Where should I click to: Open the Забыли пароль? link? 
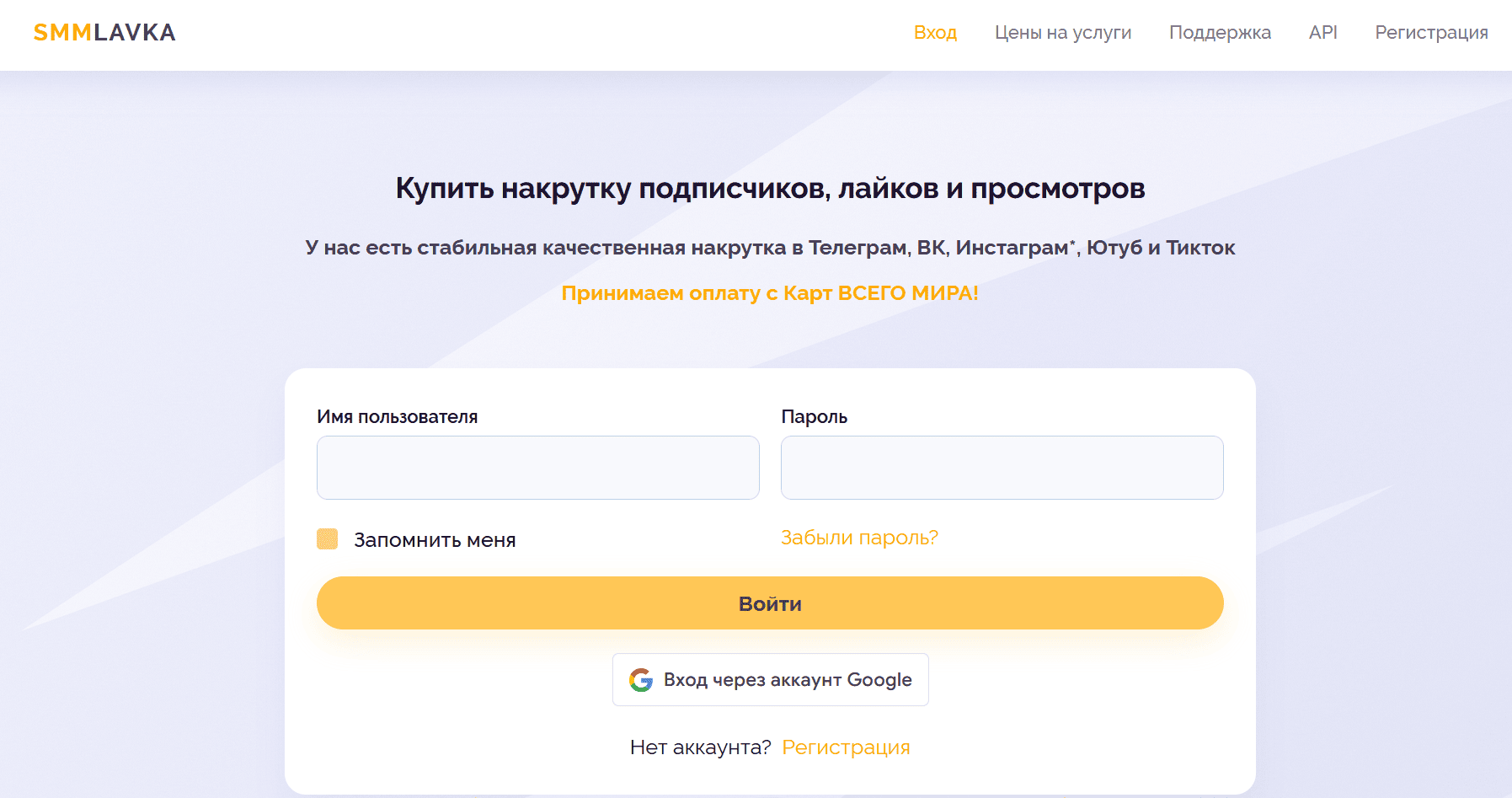[x=859, y=538]
